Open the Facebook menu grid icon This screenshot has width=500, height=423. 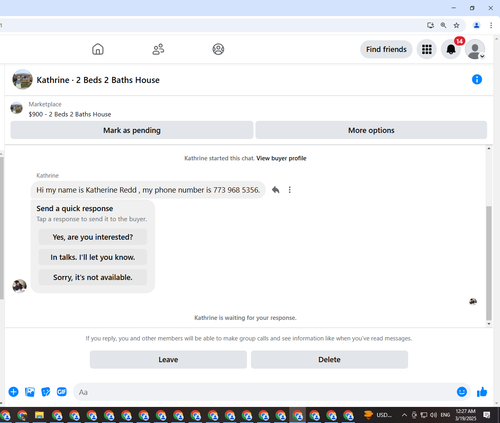click(427, 49)
